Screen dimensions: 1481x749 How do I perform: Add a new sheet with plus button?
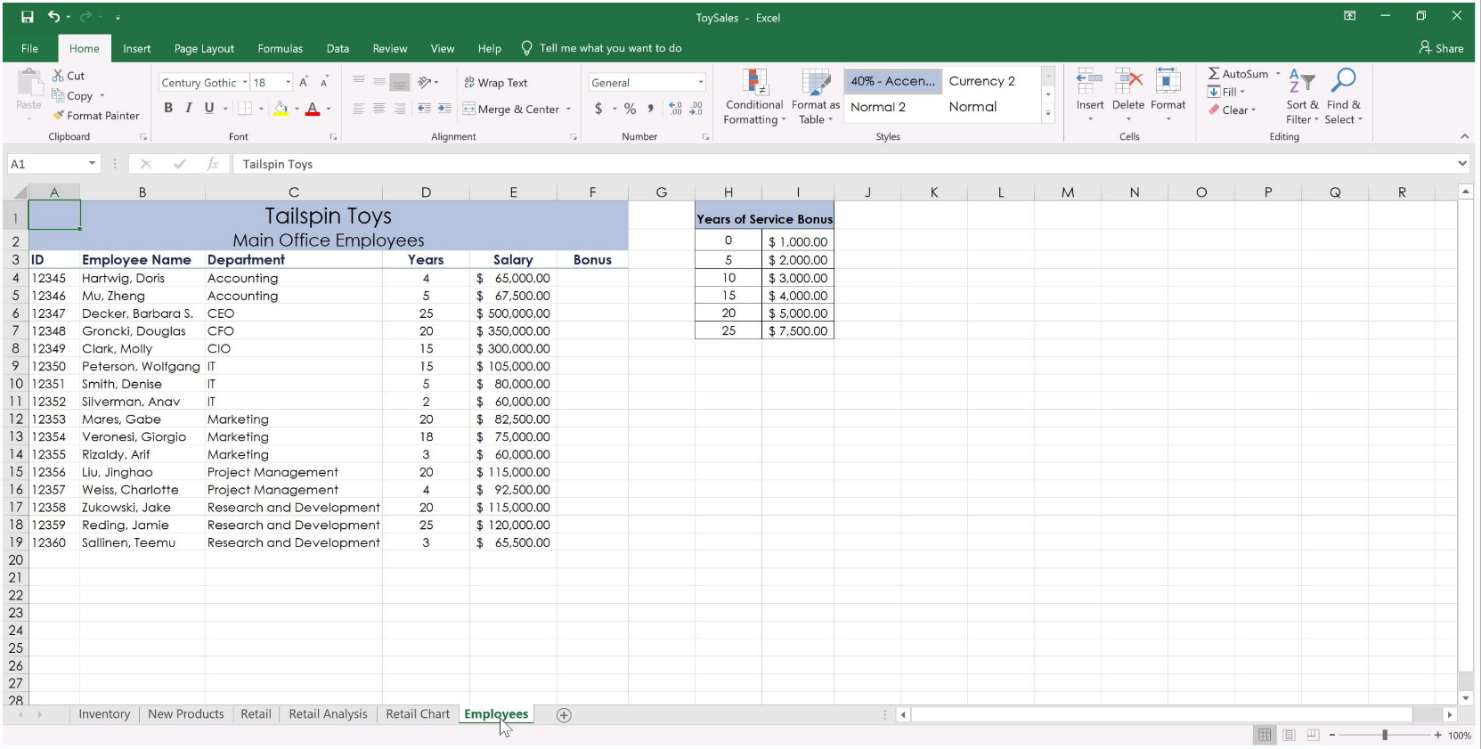pos(564,715)
